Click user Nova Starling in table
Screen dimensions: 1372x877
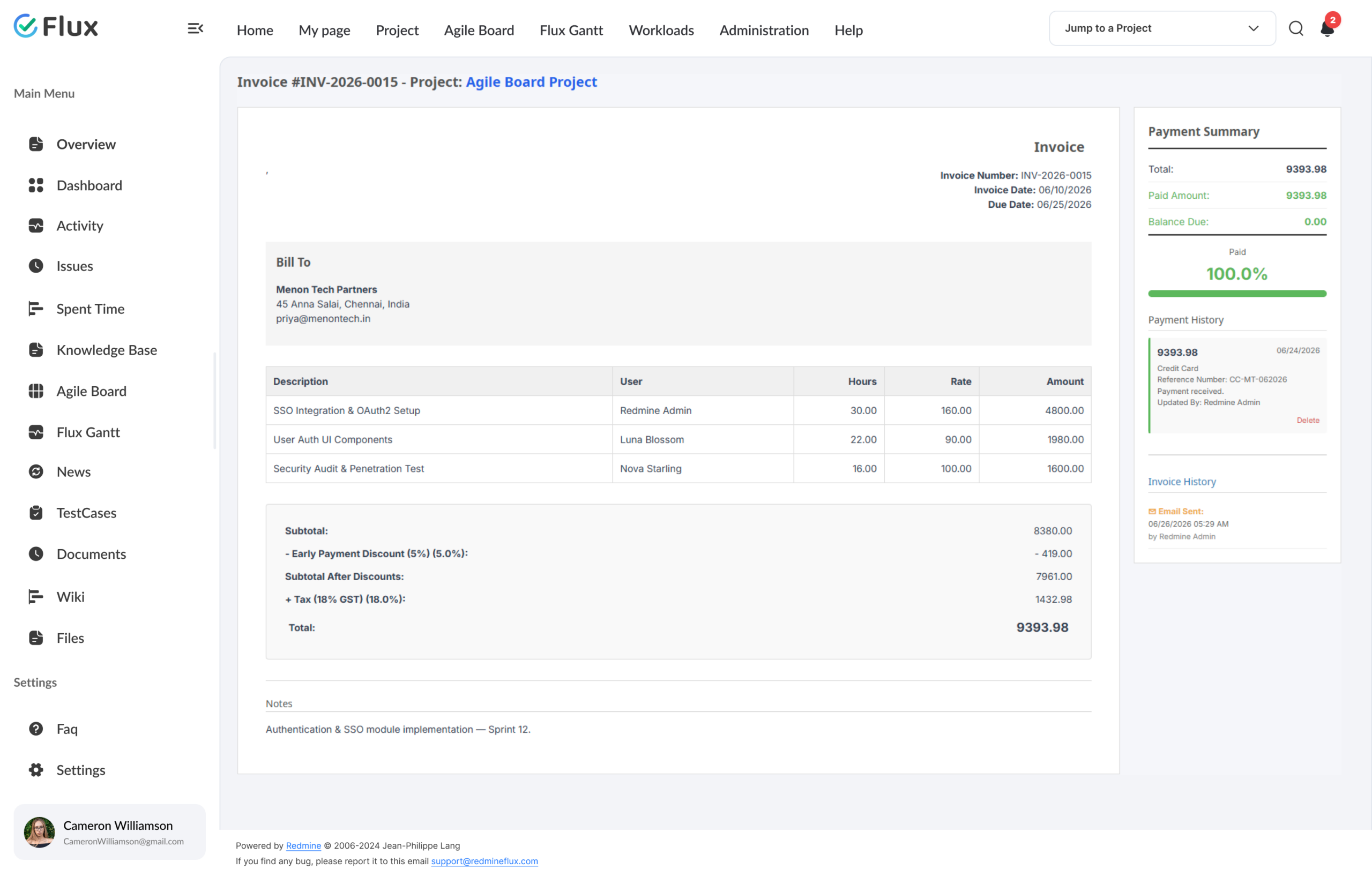click(x=651, y=469)
